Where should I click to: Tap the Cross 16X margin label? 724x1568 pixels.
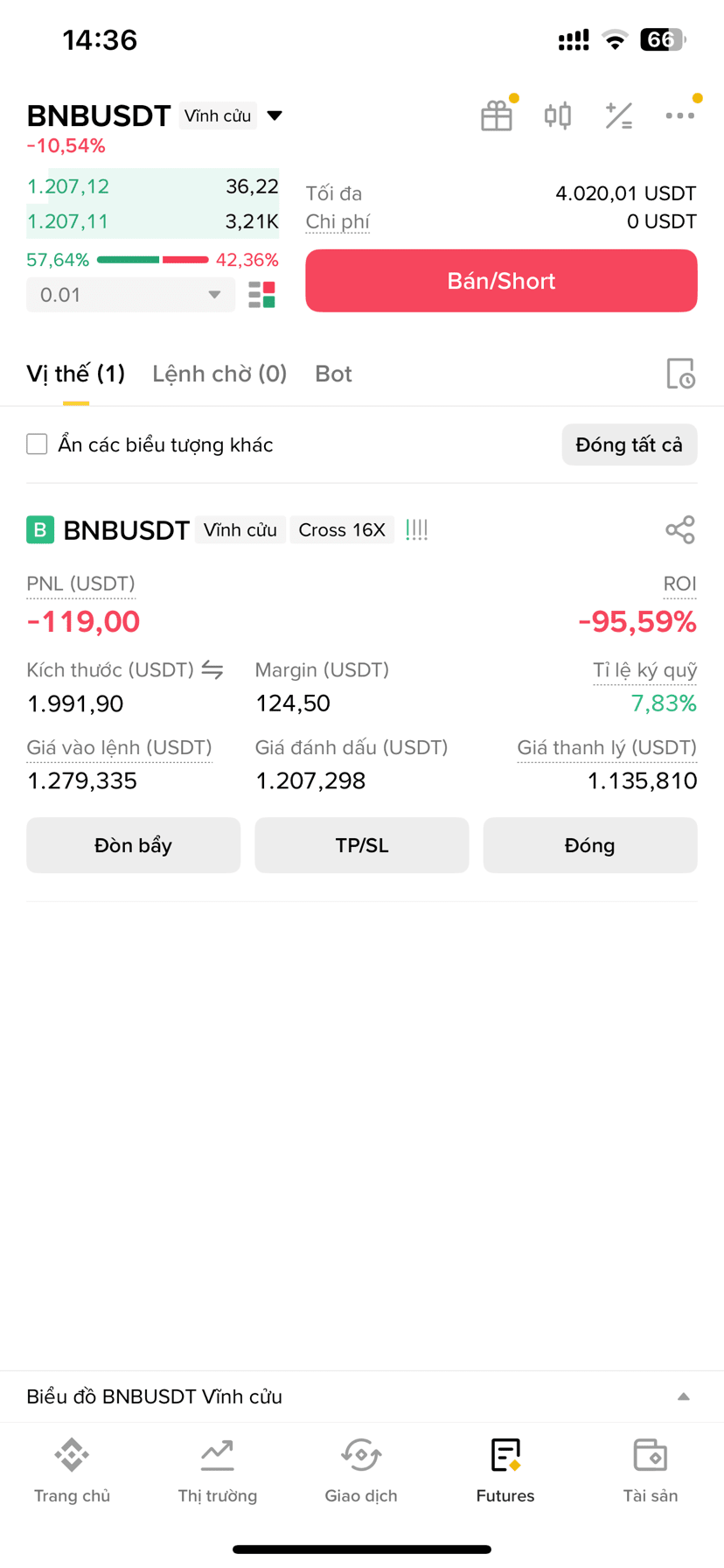click(x=342, y=530)
